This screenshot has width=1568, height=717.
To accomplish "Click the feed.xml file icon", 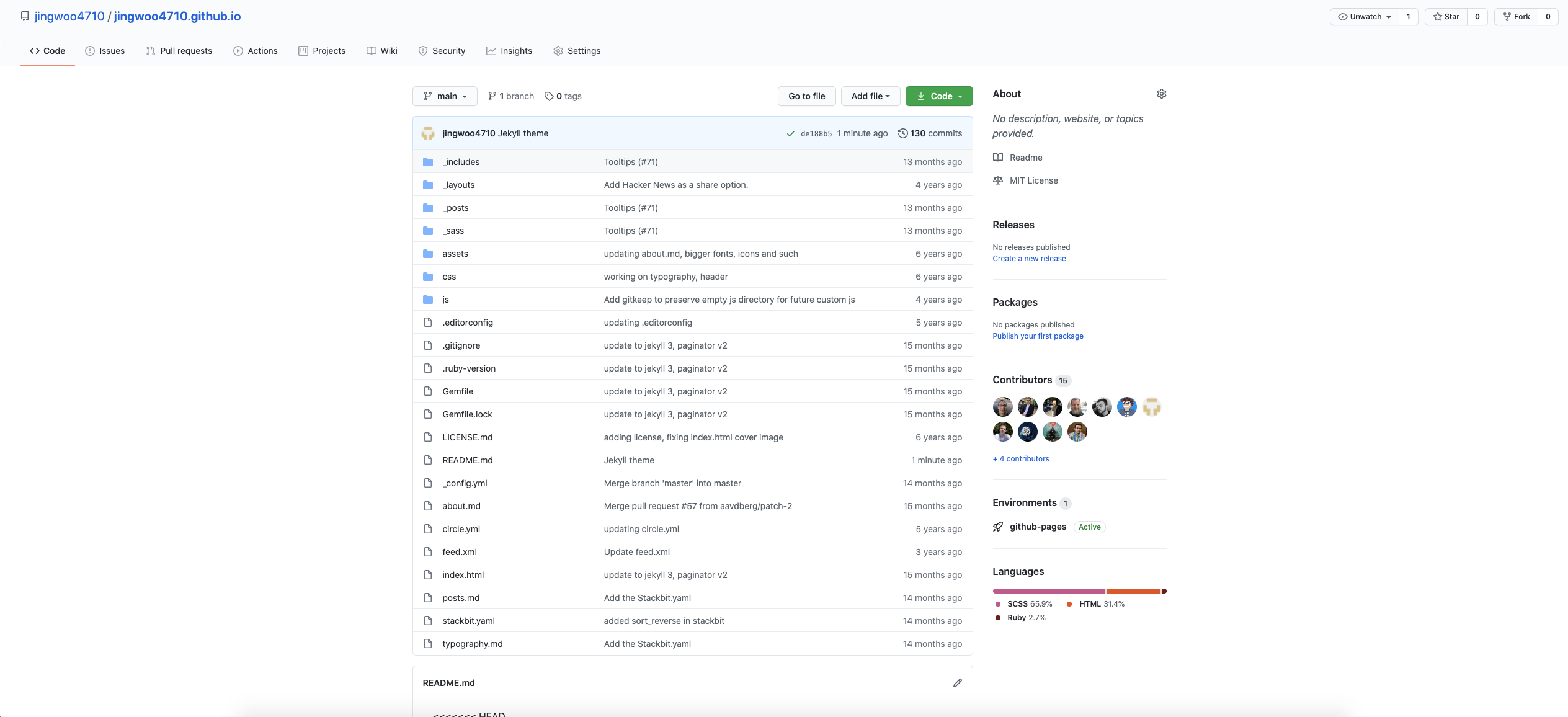I will (x=428, y=552).
